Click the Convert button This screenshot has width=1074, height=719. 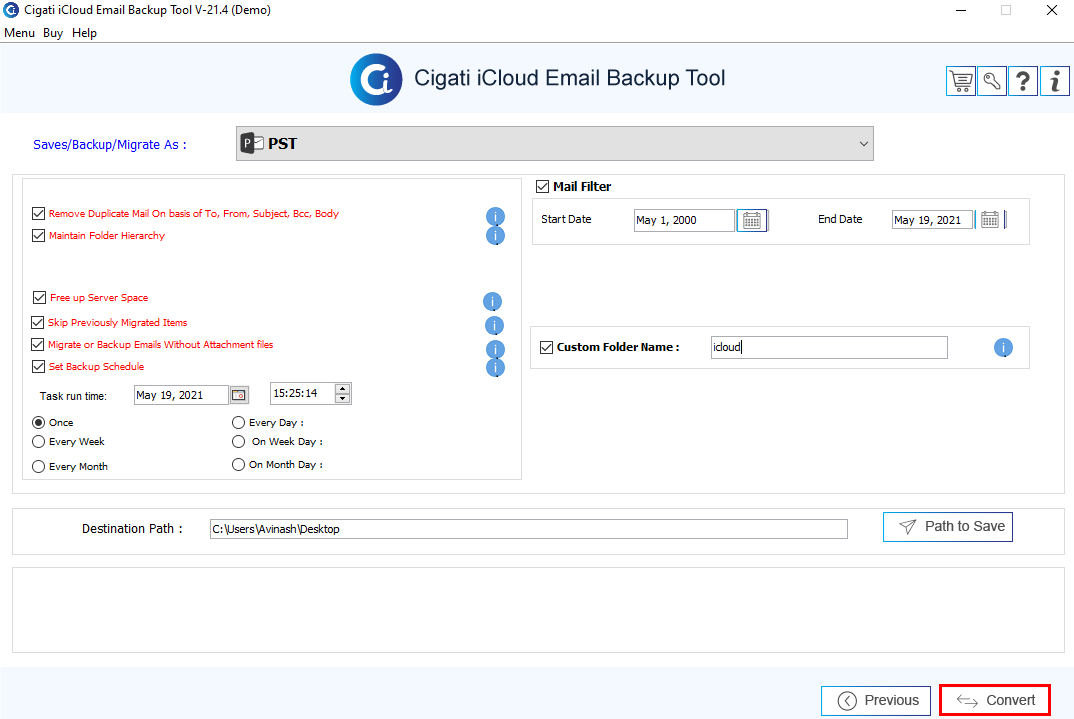[995, 701]
